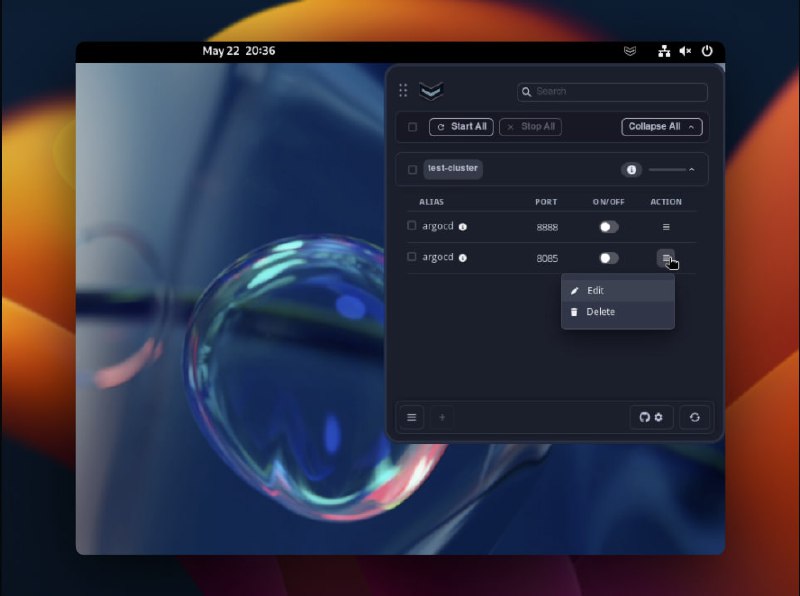Click the info icon beside first argocd
The width and height of the screenshot is (800, 596).
[x=462, y=227]
